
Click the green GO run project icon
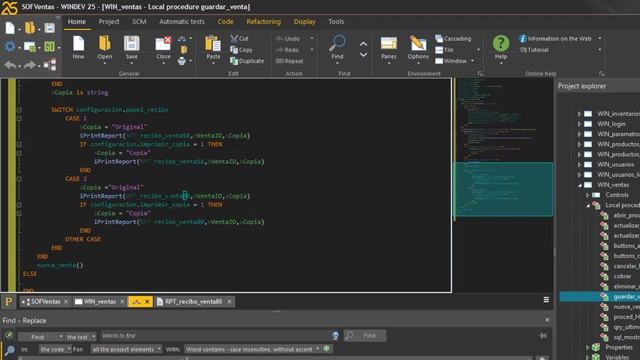49,47
